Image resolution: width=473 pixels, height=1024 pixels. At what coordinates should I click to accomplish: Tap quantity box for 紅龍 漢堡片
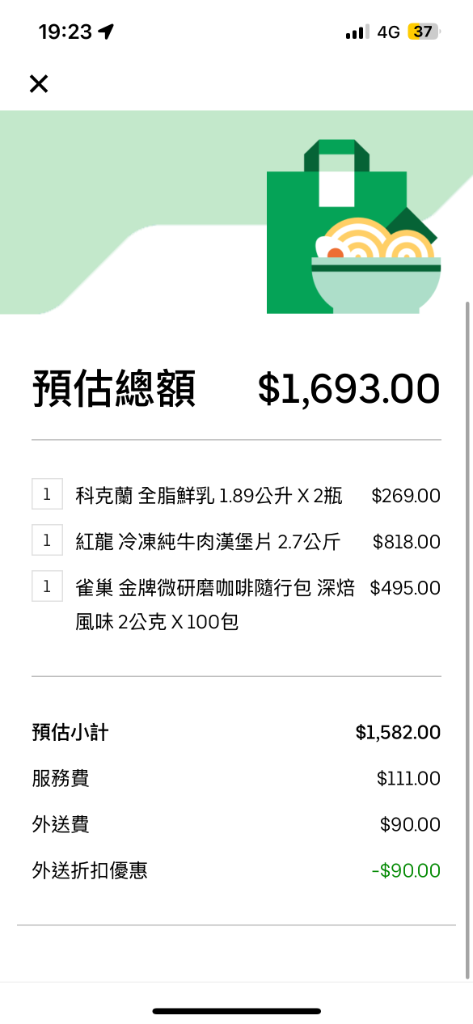click(47, 540)
